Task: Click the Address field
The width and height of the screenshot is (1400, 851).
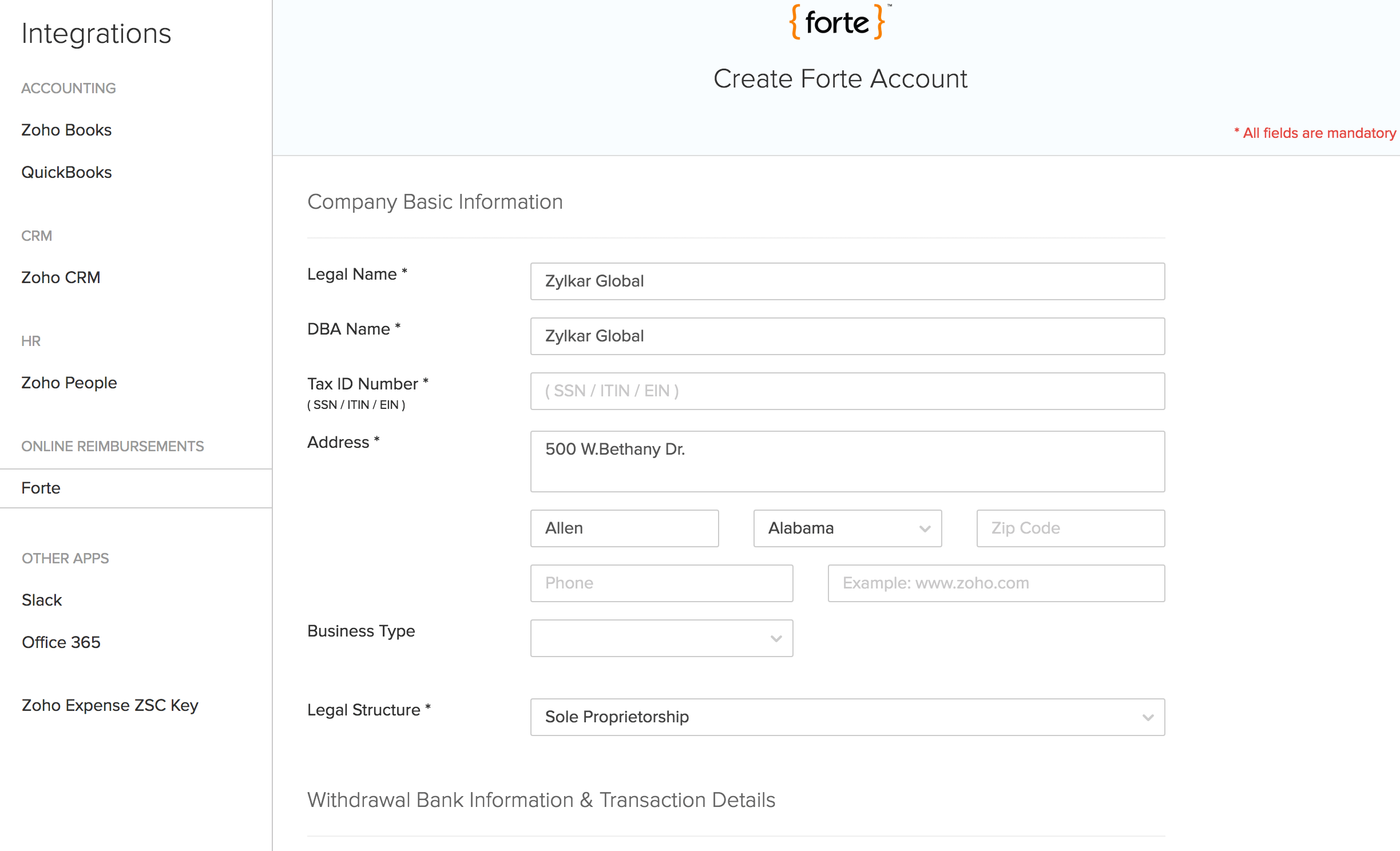Action: (x=847, y=461)
